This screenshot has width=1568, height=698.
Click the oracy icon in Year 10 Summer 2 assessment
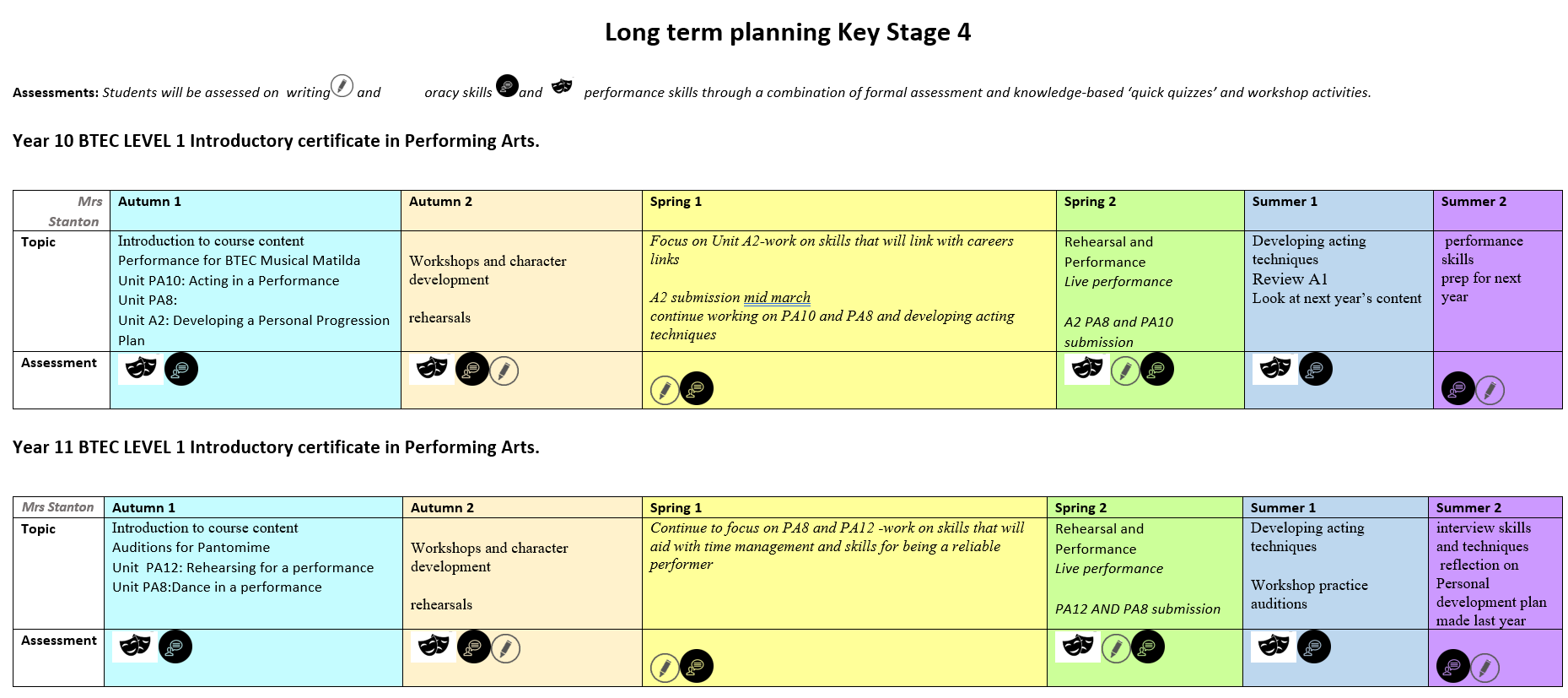pos(1458,388)
